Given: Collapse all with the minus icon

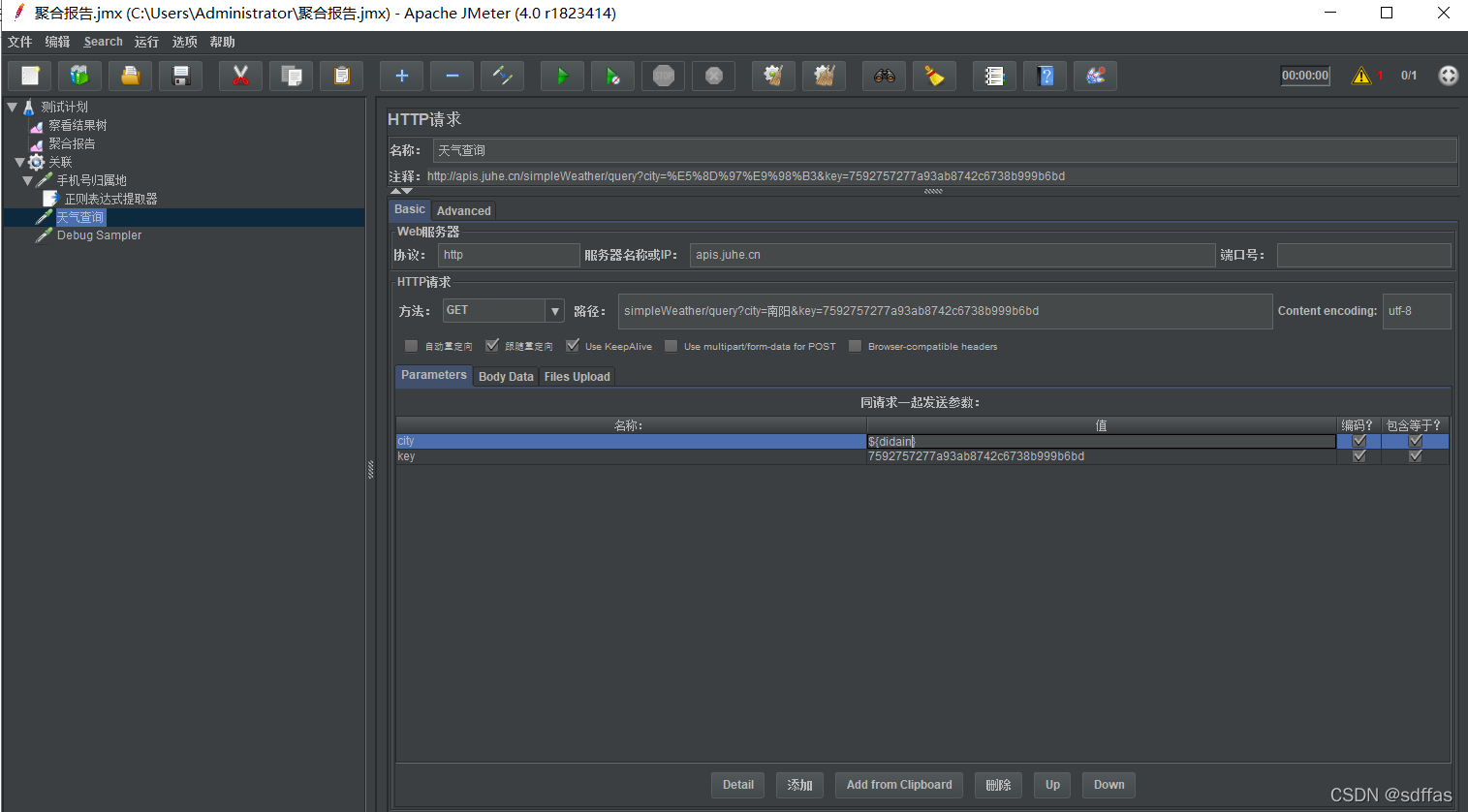Looking at the screenshot, I should coord(453,76).
